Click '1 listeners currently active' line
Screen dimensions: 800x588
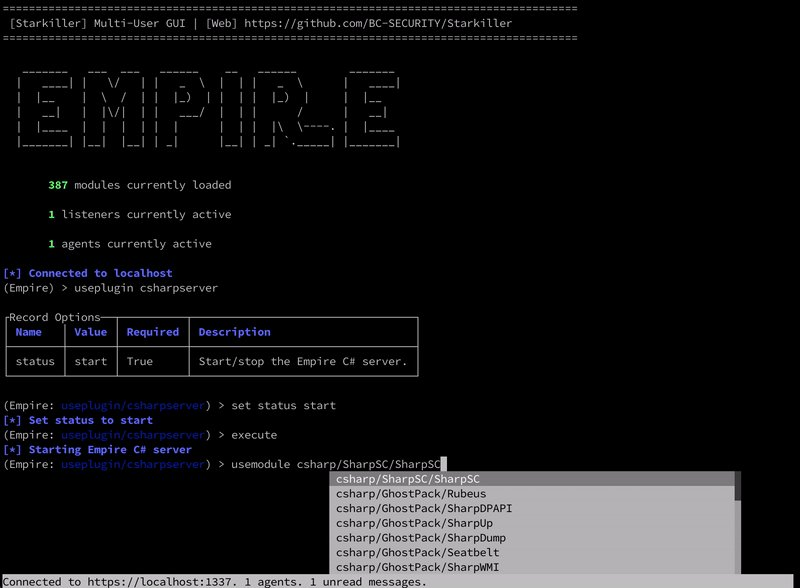[140, 214]
